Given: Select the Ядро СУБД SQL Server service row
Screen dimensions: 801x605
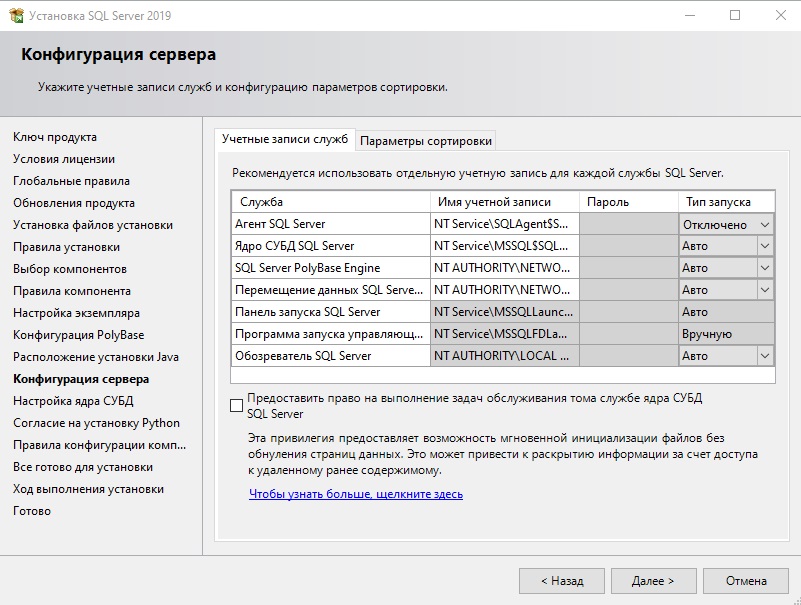Looking at the screenshot, I should pos(331,246).
